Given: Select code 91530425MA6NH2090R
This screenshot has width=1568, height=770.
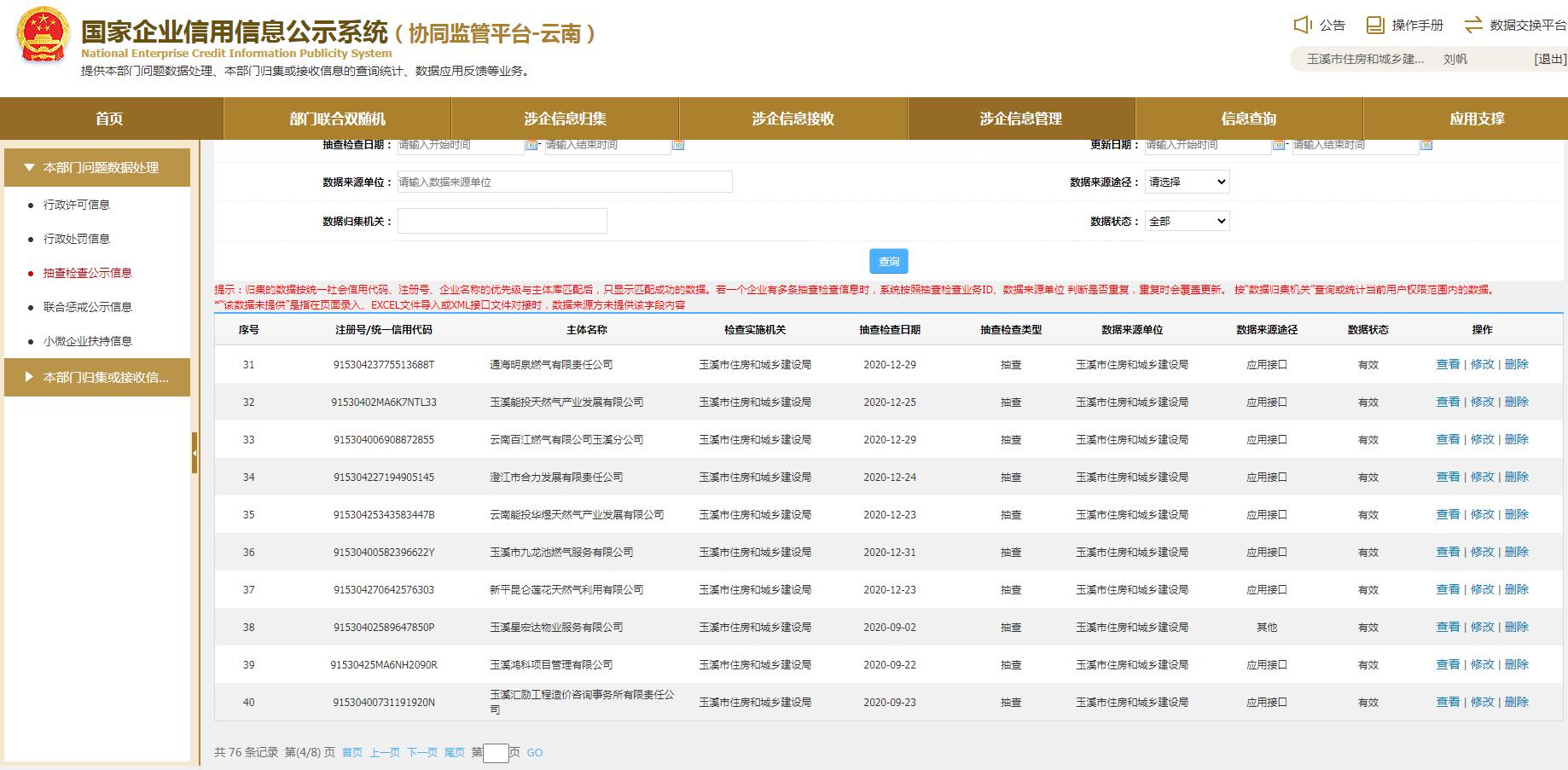Looking at the screenshot, I should tap(384, 664).
